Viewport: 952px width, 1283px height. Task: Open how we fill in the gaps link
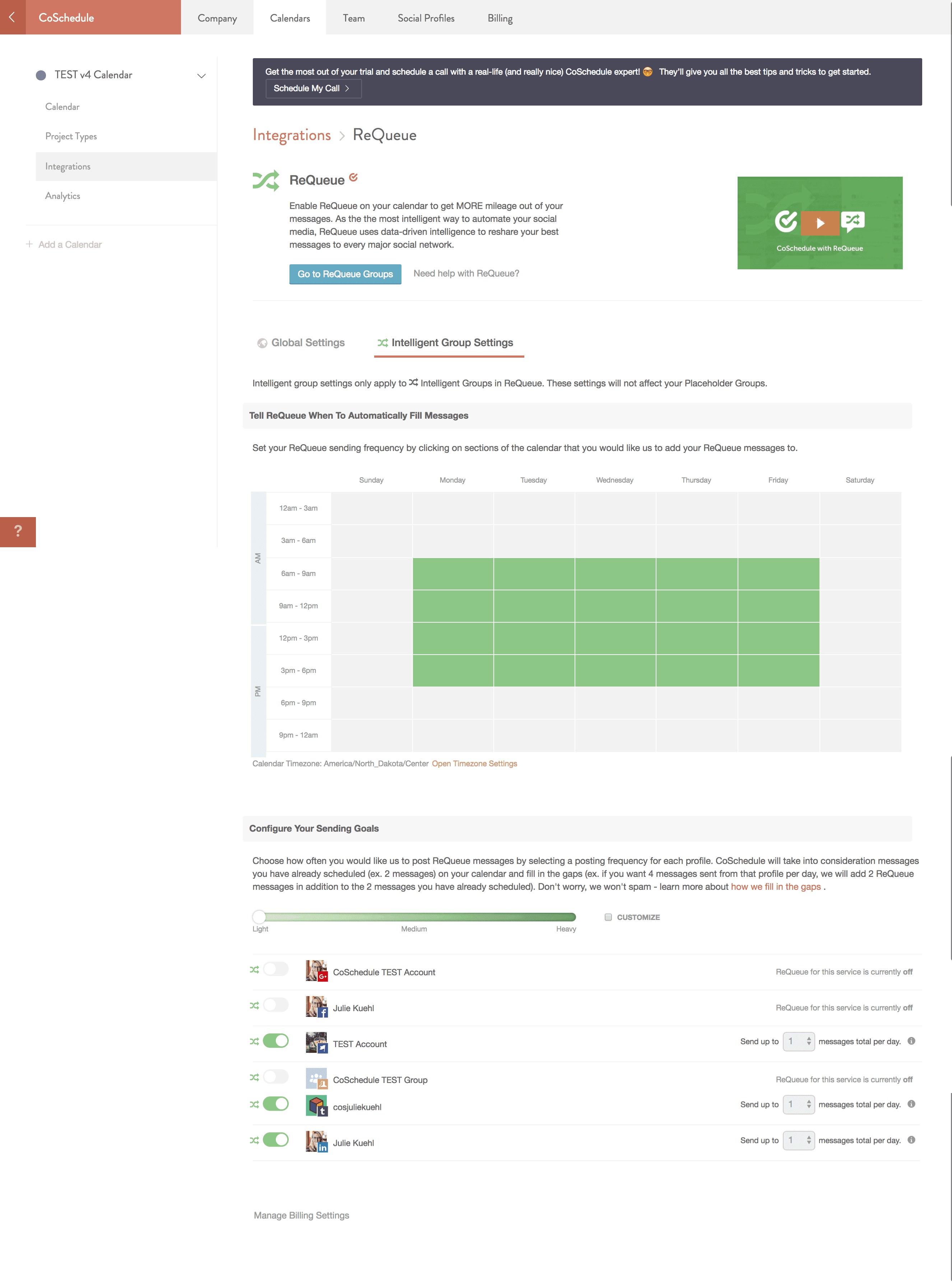tap(776, 887)
